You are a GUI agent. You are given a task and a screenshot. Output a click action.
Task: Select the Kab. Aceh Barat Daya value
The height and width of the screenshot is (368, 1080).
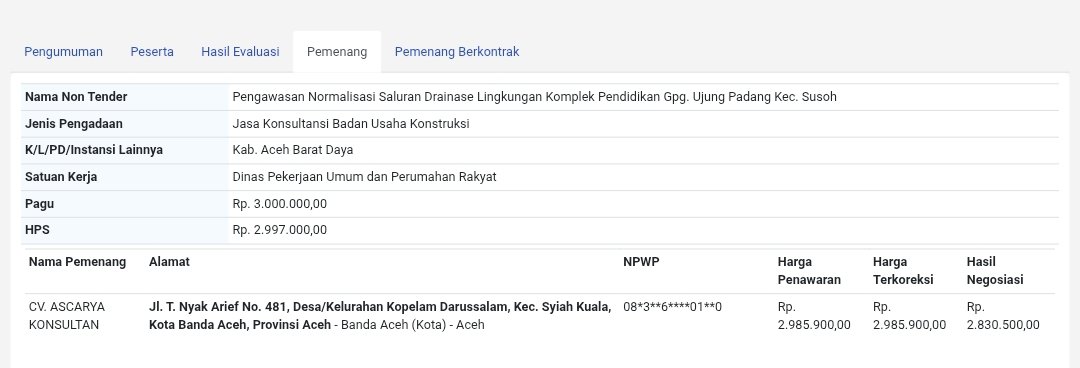[293, 150]
